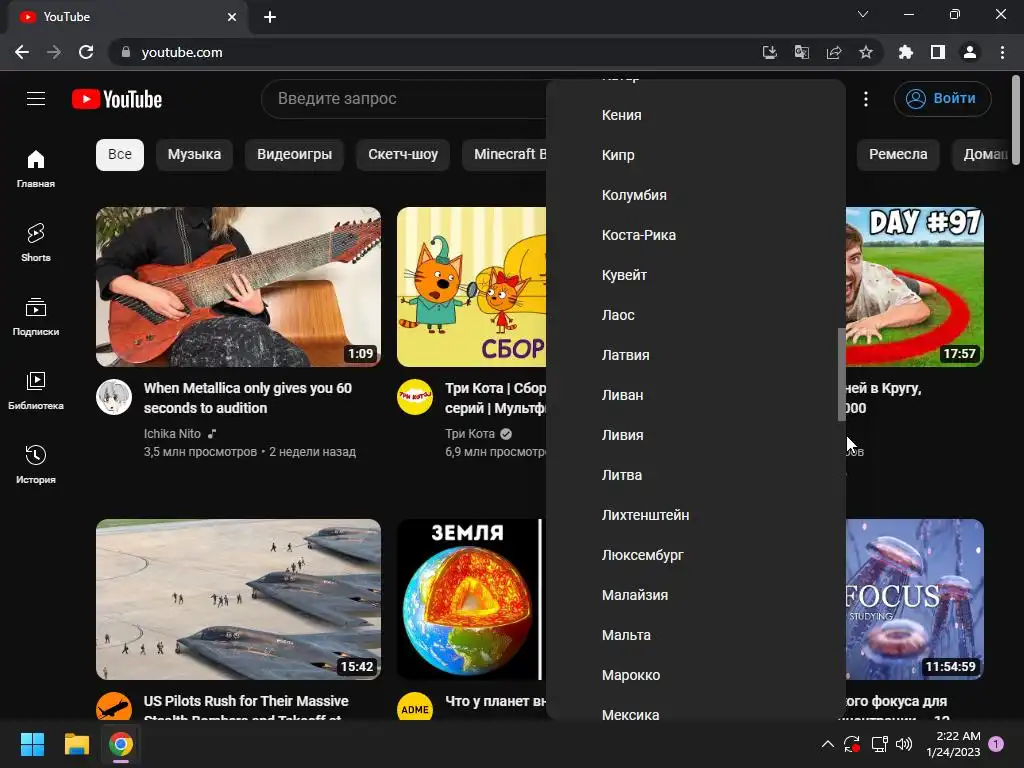Click browser back arrow
Screen dimensions: 1024x768
coord(22,52)
